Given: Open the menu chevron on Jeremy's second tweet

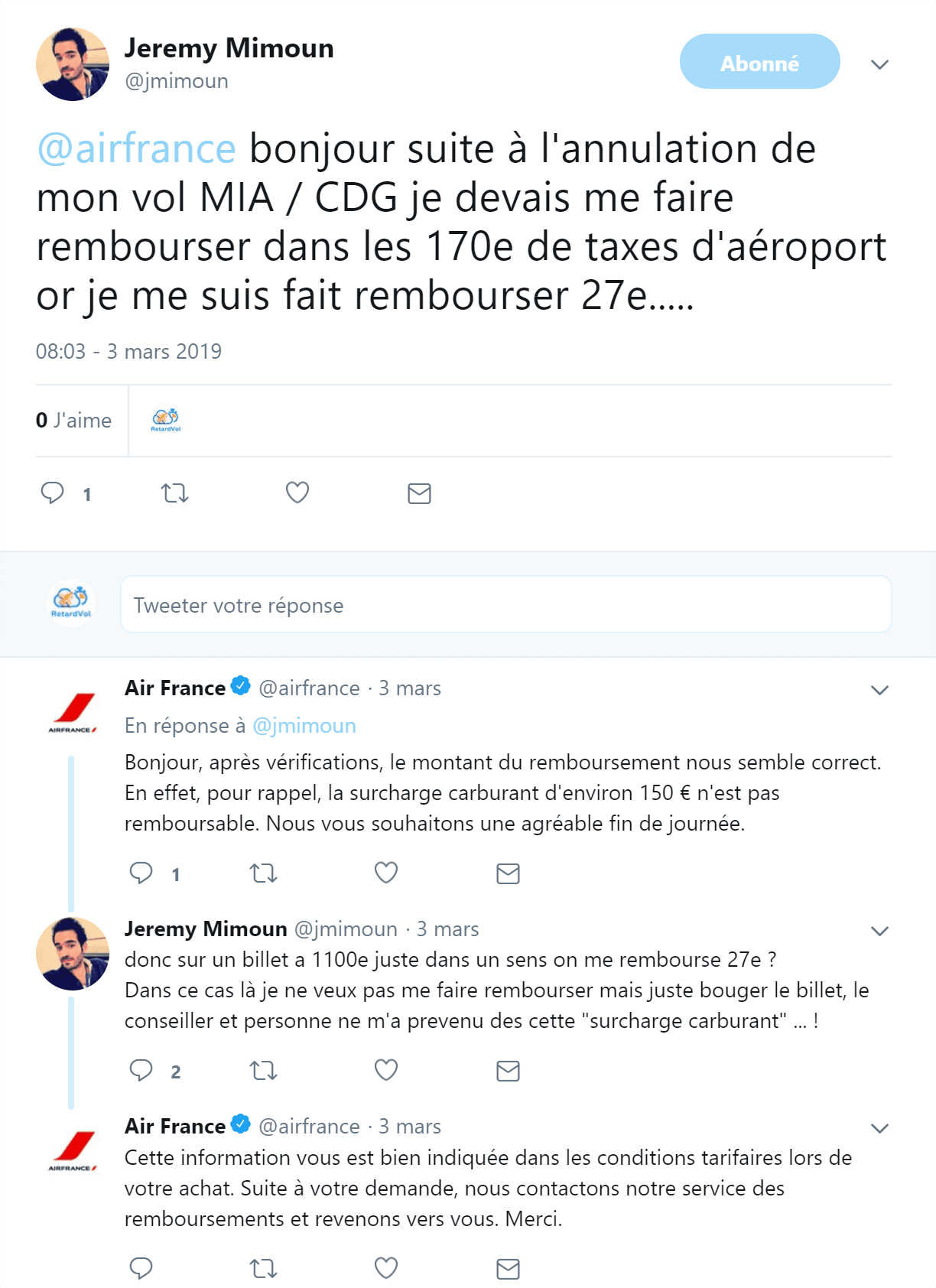Looking at the screenshot, I should [878, 930].
